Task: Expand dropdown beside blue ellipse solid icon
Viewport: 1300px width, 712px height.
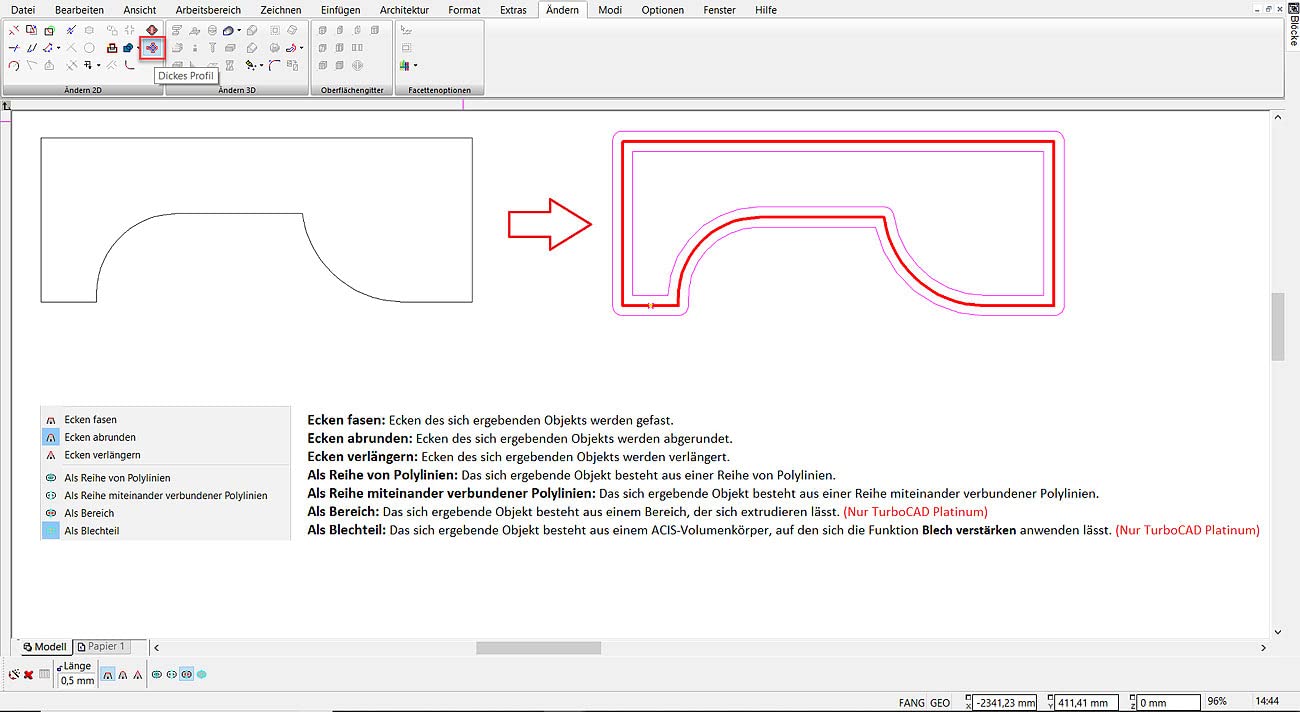Action: coord(239,30)
